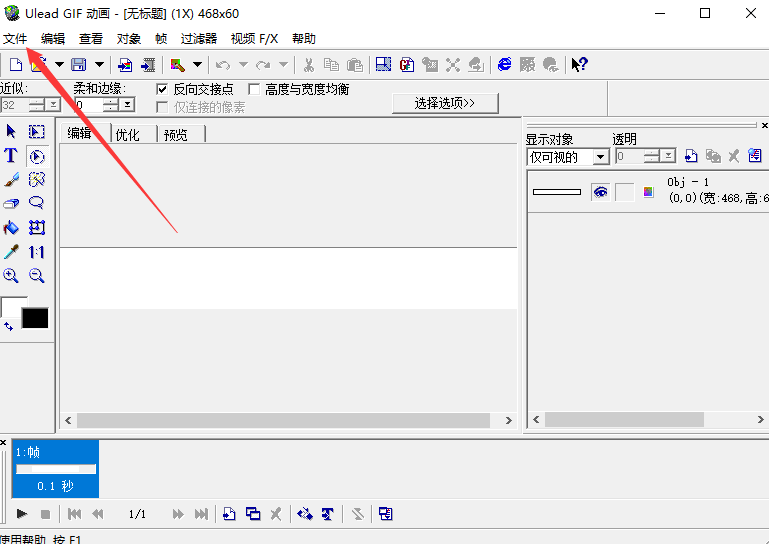769x544 pixels.
Task: Uncheck the 反向交接点 checkbox
Action: (x=163, y=89)
